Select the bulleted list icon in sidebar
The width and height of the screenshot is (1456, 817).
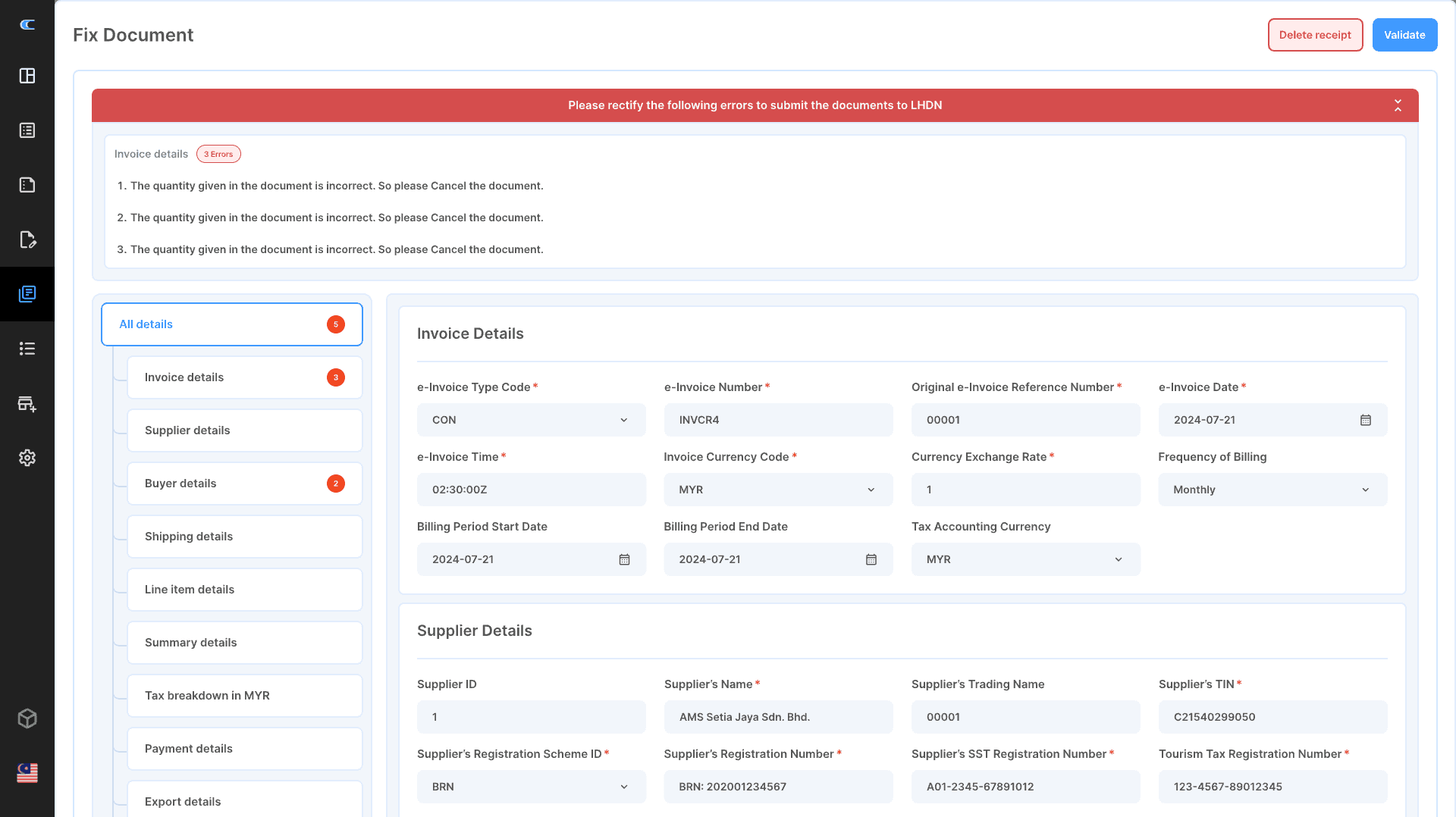(27, 349)
